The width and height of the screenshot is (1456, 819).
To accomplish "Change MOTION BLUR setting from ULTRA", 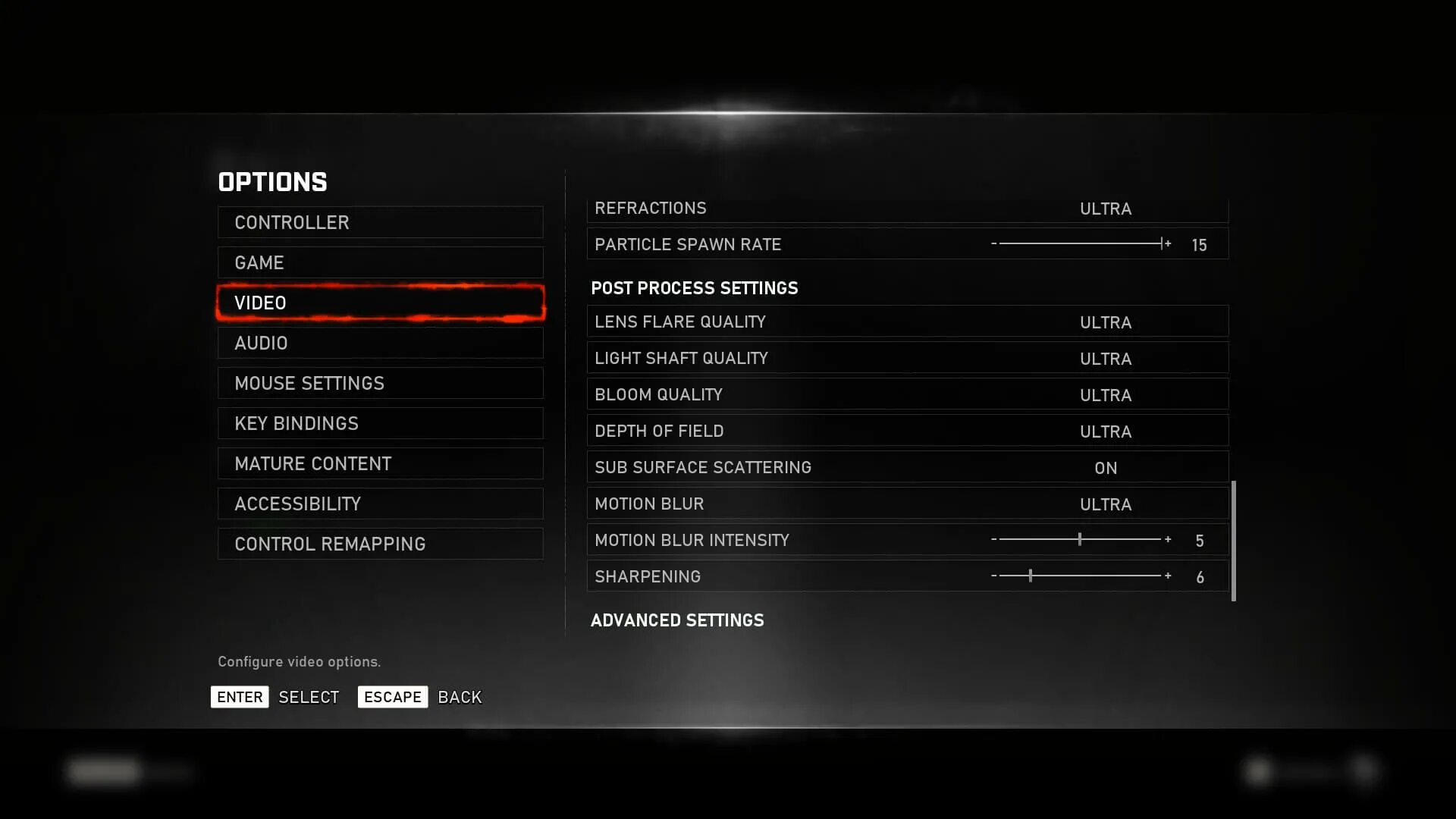I will [1105, 503].
